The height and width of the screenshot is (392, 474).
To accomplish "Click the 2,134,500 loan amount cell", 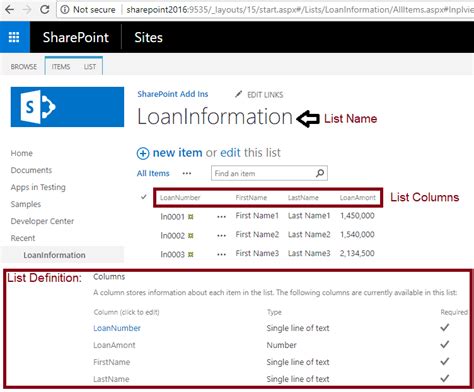I will click(357, 253).
